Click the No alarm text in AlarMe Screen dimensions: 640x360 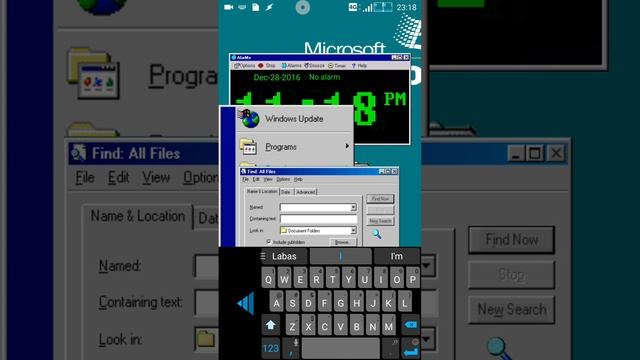(x=324, y=77)
